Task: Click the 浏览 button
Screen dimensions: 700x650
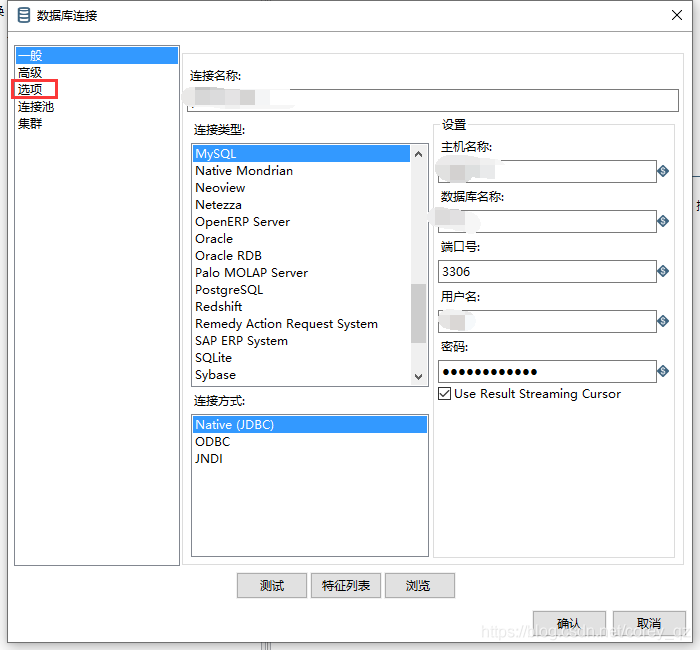Action: [x=420, y=585]
